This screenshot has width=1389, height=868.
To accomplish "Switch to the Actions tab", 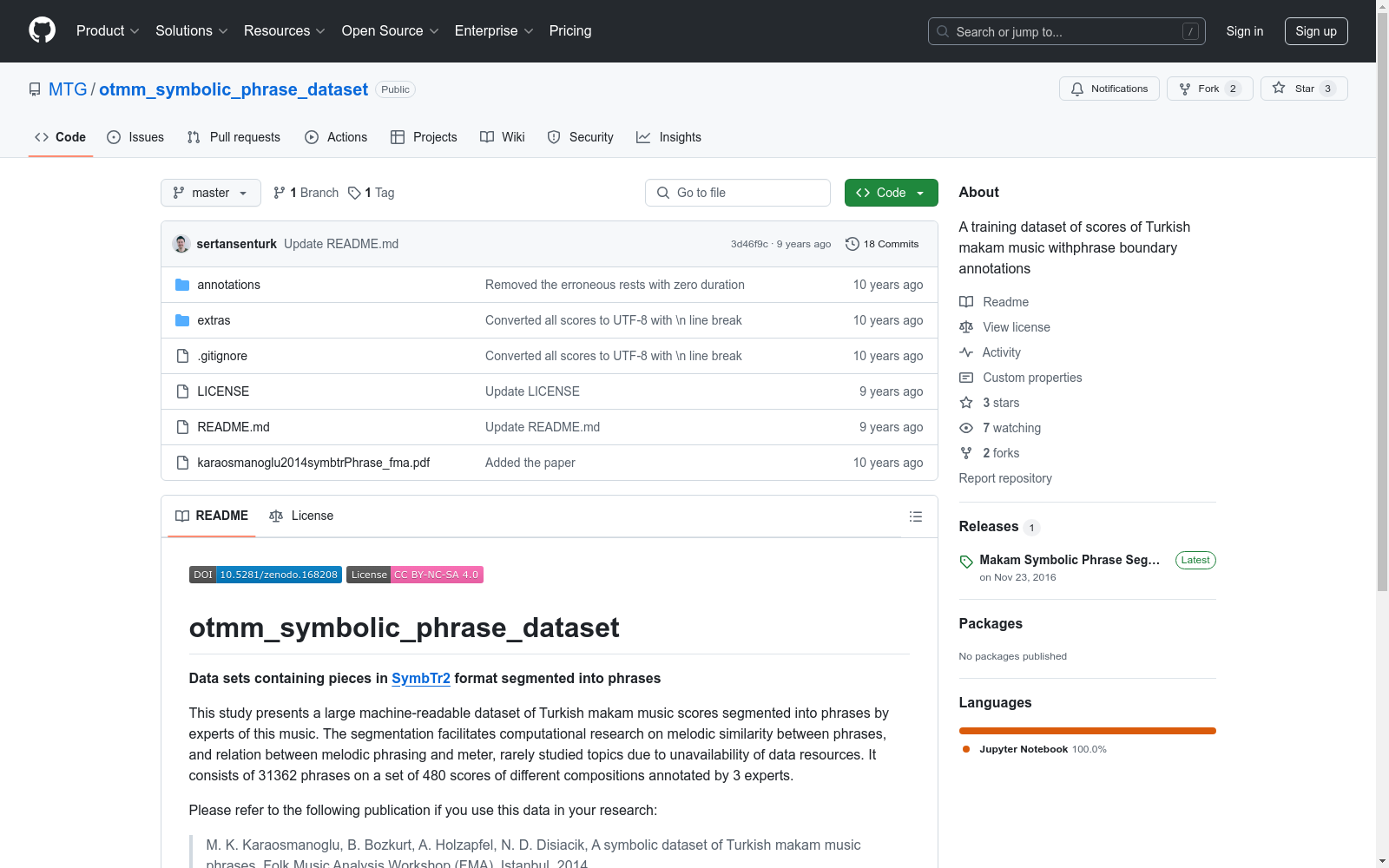I will point(336,137).
